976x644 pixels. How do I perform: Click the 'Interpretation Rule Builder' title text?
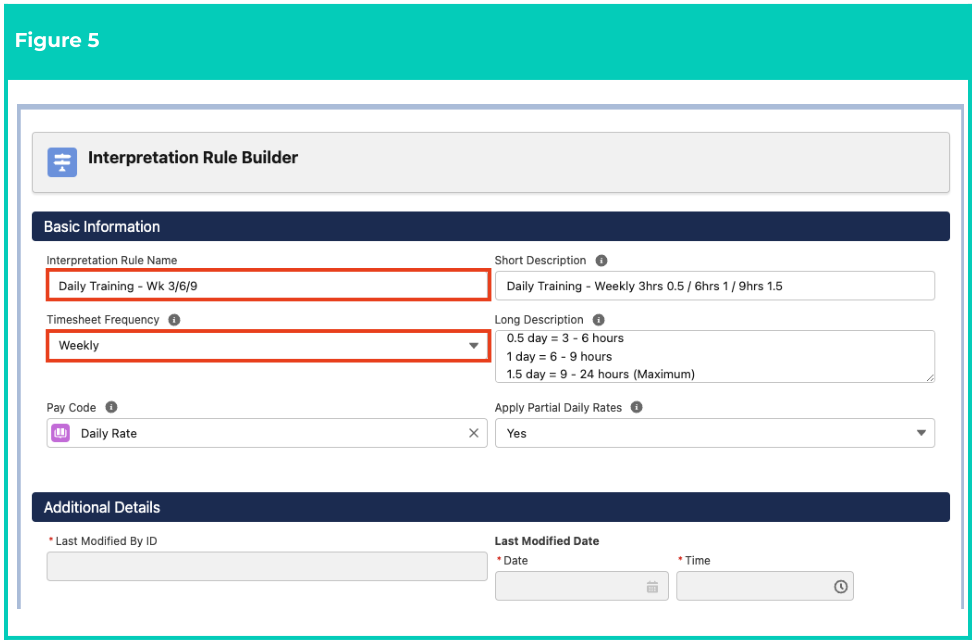coord(193,157)
